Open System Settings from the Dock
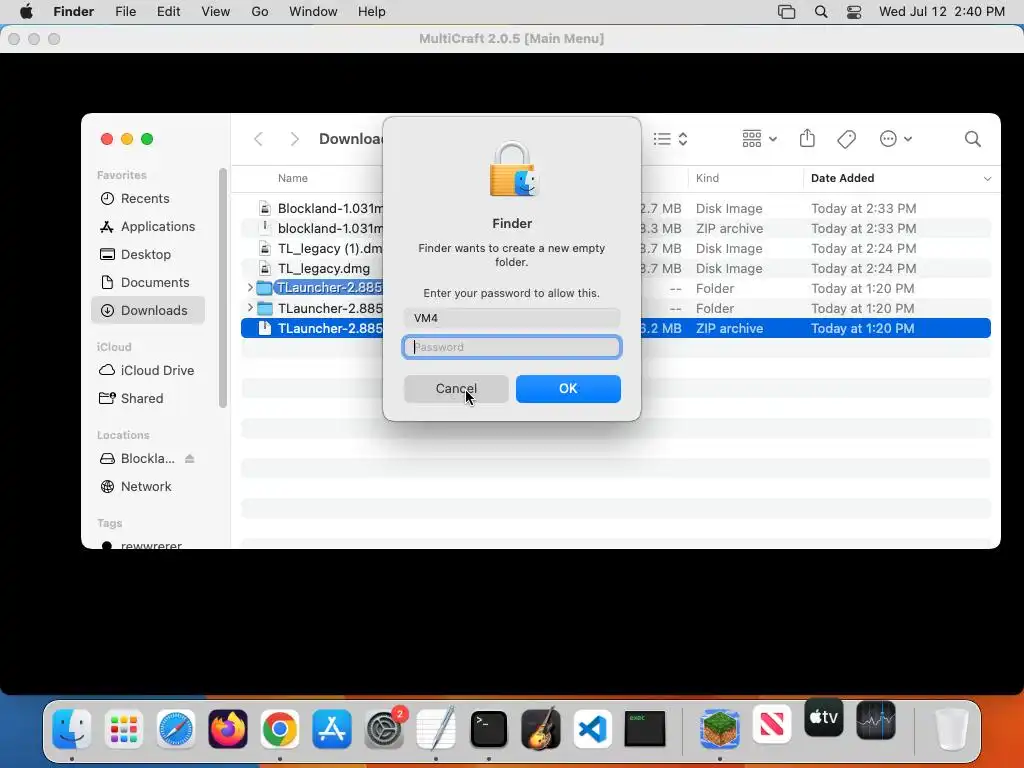This screenshot has width=1024, height=768. 384,729
